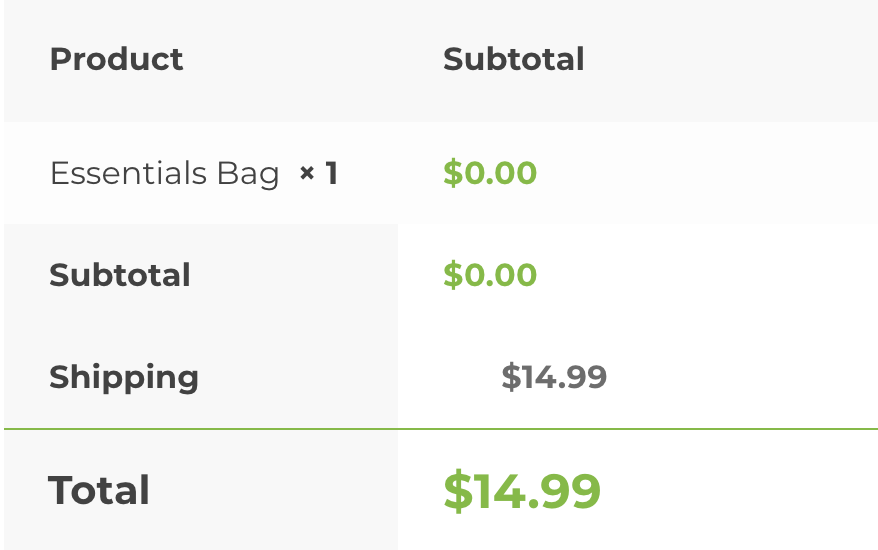Select the $0.00 amount in Subtotal row
Viewport: 878px width, 550px height.
[x=490, y=275]
